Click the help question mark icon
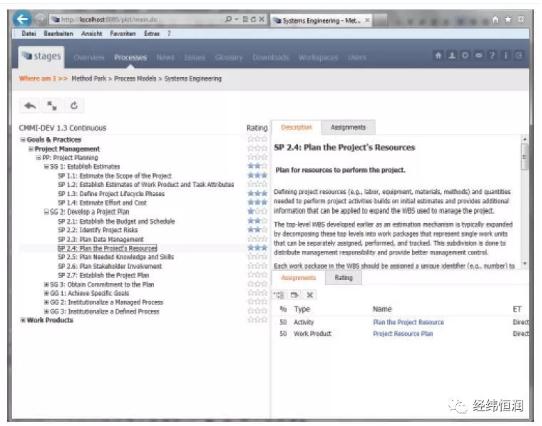 click(x=492, y=55)
